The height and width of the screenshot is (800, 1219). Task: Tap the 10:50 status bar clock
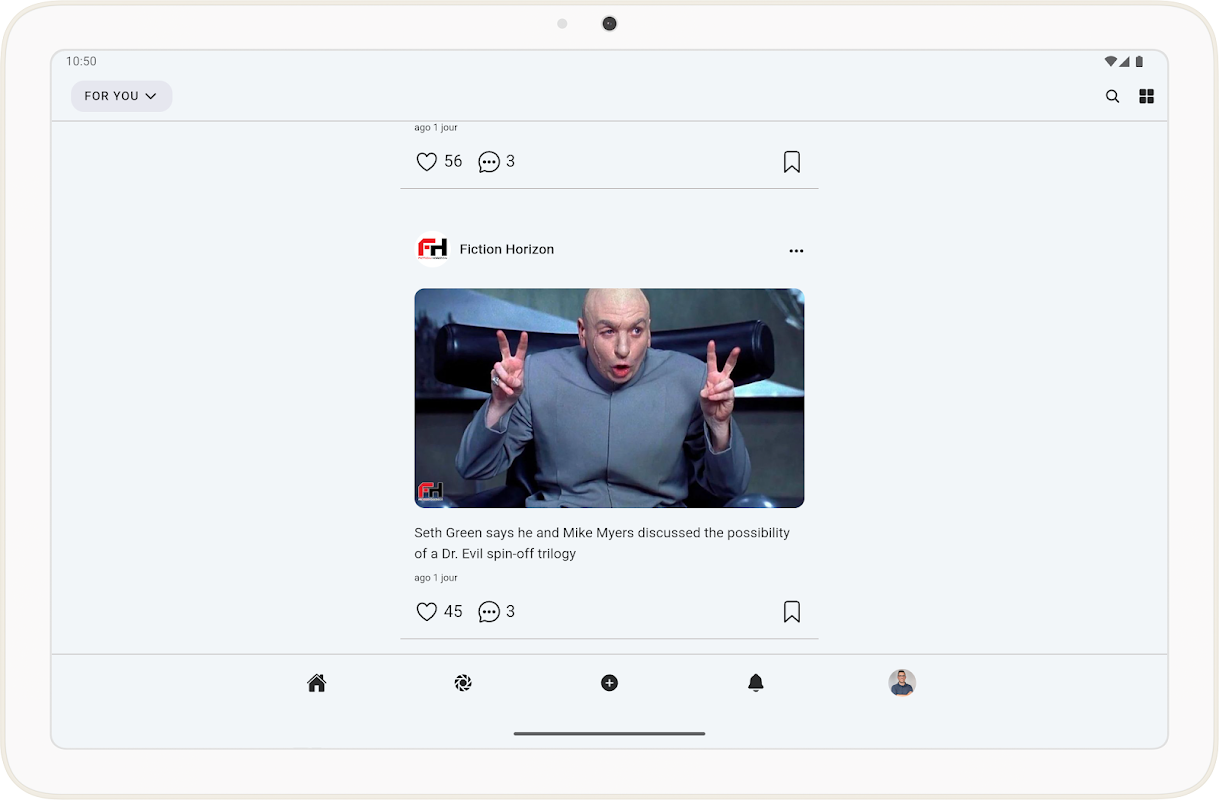coord(82,61)
